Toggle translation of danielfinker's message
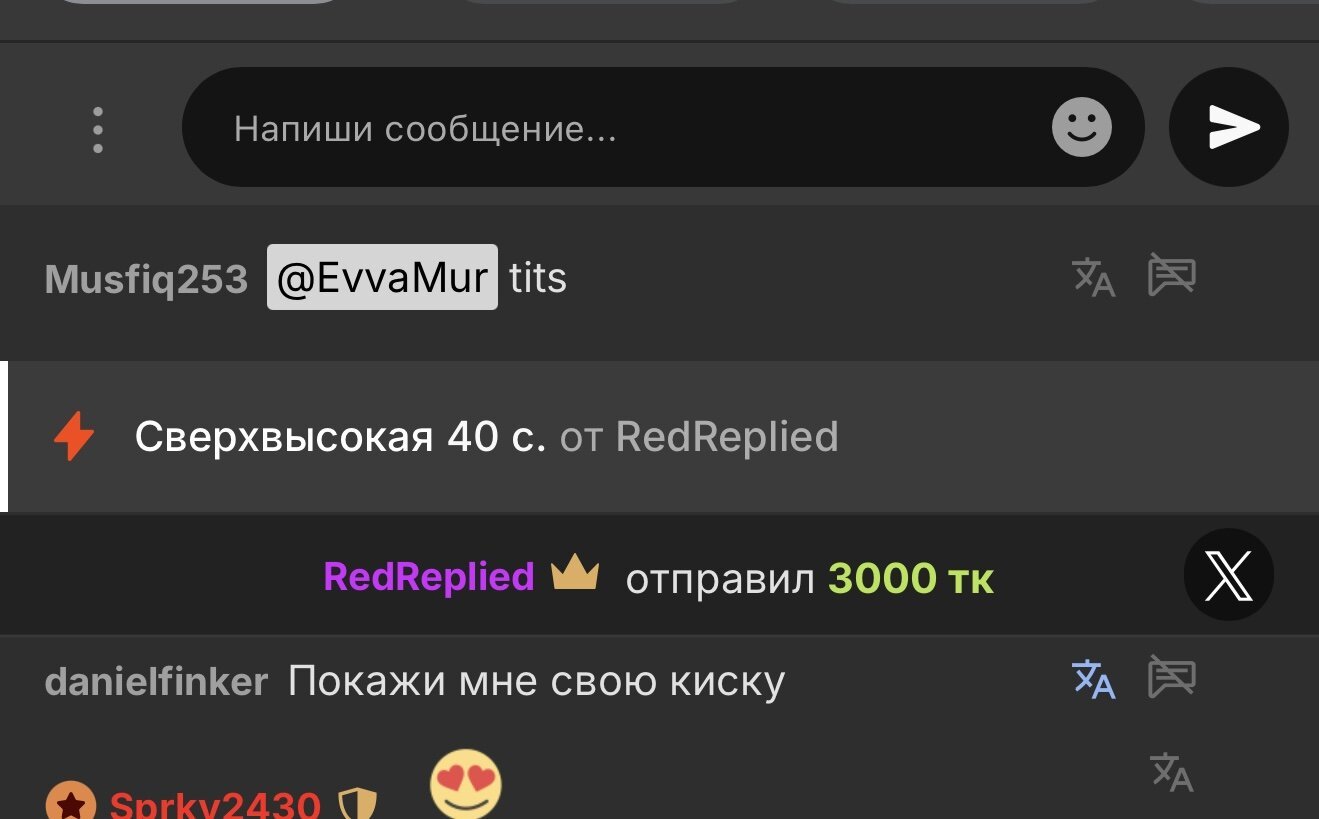 [1093, 679]
